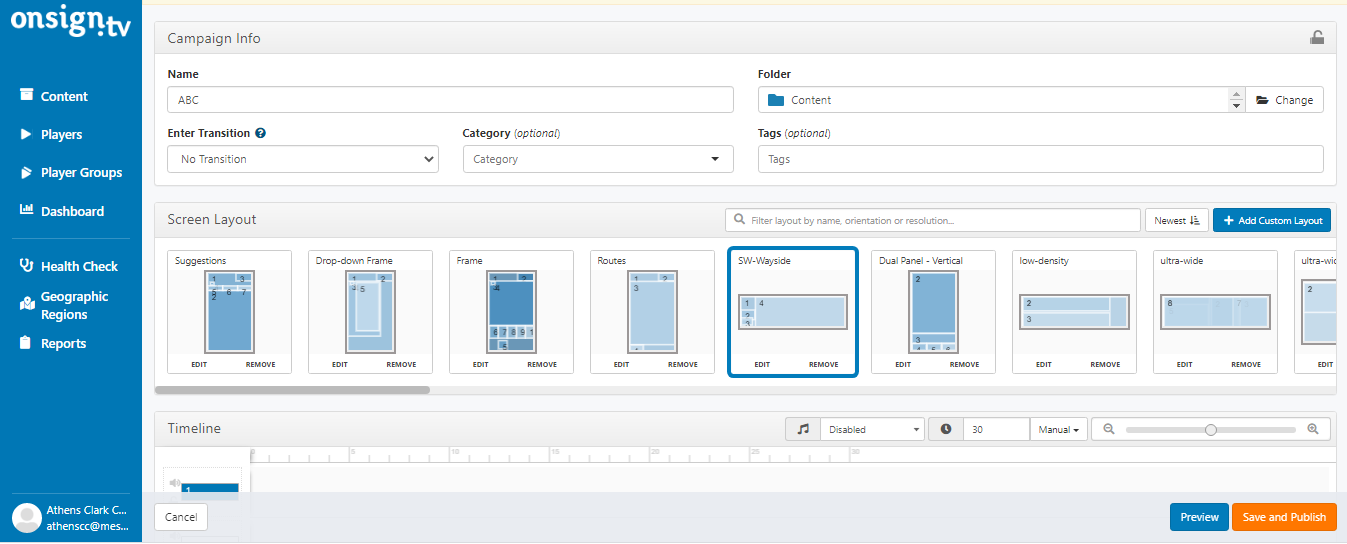This screenshot has height=544, width=1347.
Task: Select the low-density layout thumbnail
Action: pyautogui.click(x=1074, y=312)
